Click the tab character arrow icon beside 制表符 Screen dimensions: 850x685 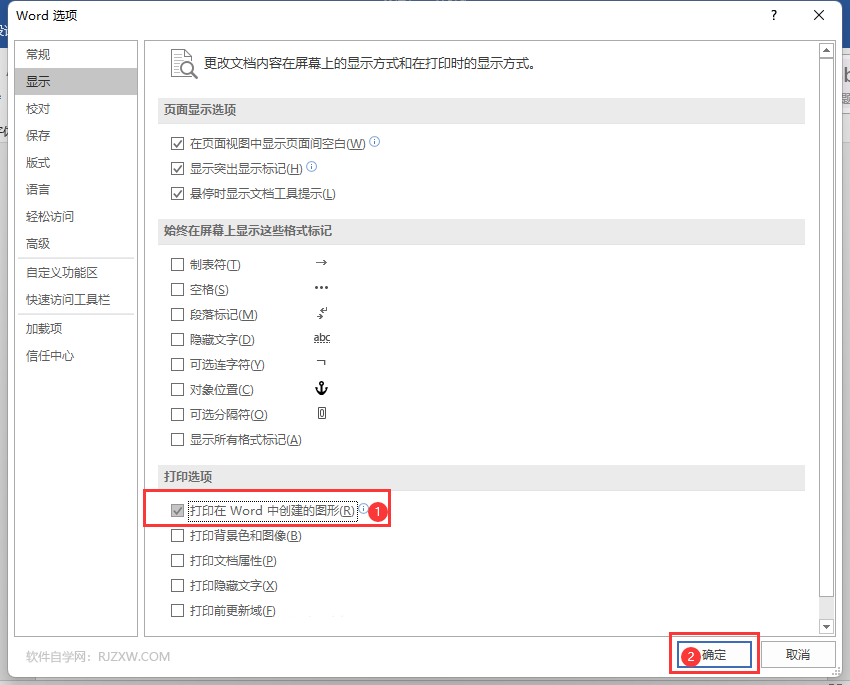(x=322, y=264)
